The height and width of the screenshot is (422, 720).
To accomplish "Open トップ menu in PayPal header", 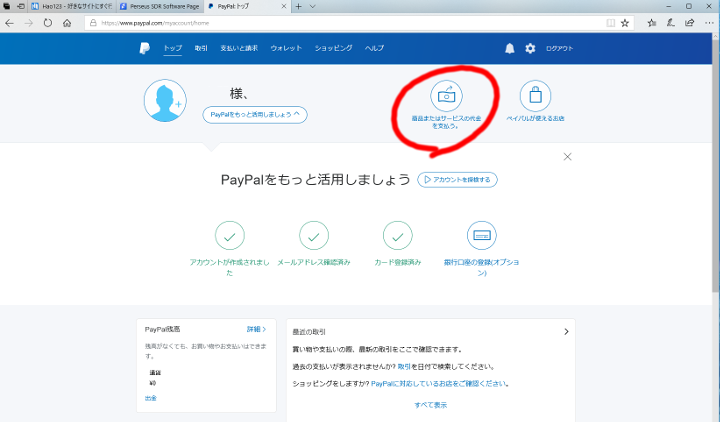I will (x=173, y=48).
